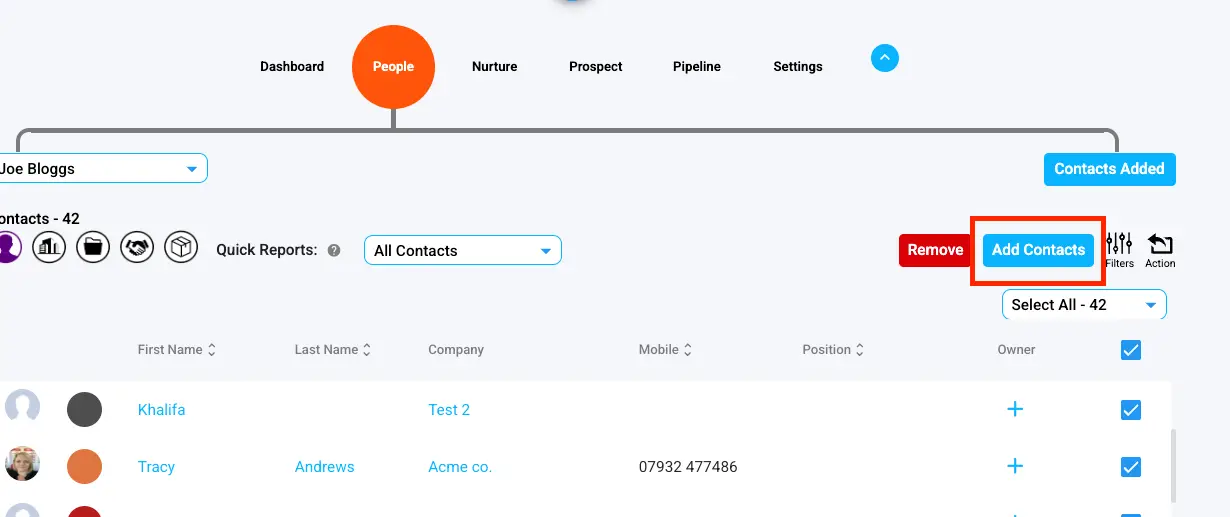Uncheck the Khalifa row checkbox
Screen dimensions: 1230x517
point(1131,410)
